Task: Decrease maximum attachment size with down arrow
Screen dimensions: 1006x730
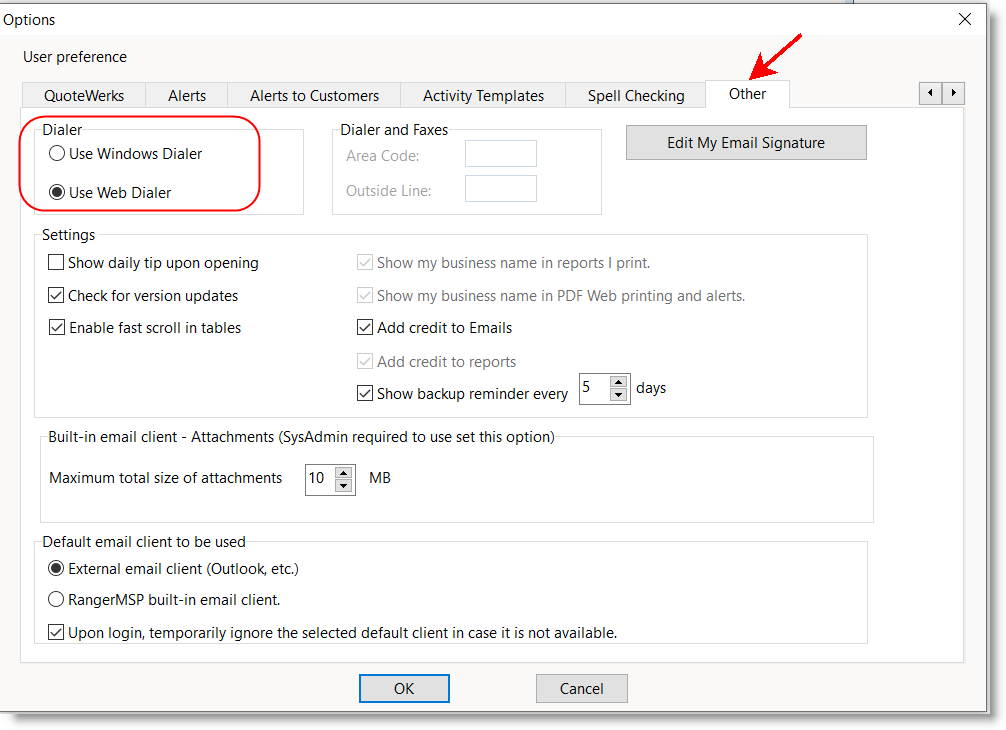Action: (x=344, y=486)
